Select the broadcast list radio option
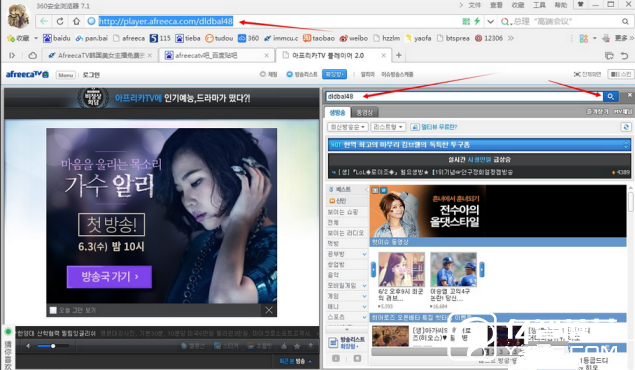Viewport: 635px width, 370px height. [x=302, y=74]
